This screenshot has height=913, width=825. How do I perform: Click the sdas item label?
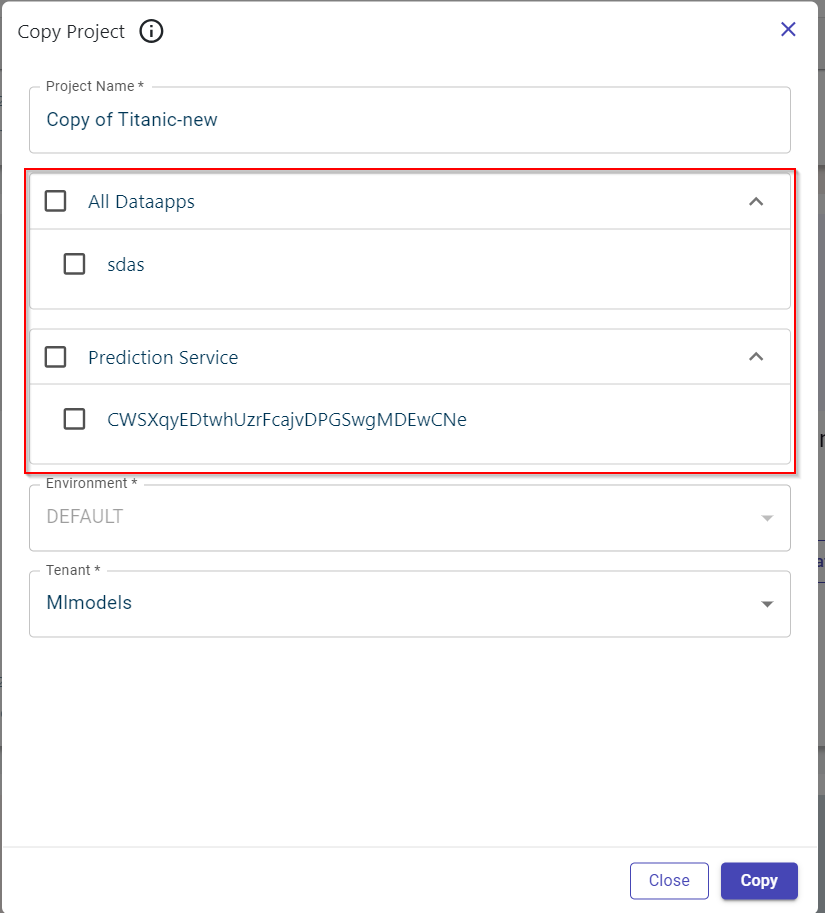click(126, 265)
